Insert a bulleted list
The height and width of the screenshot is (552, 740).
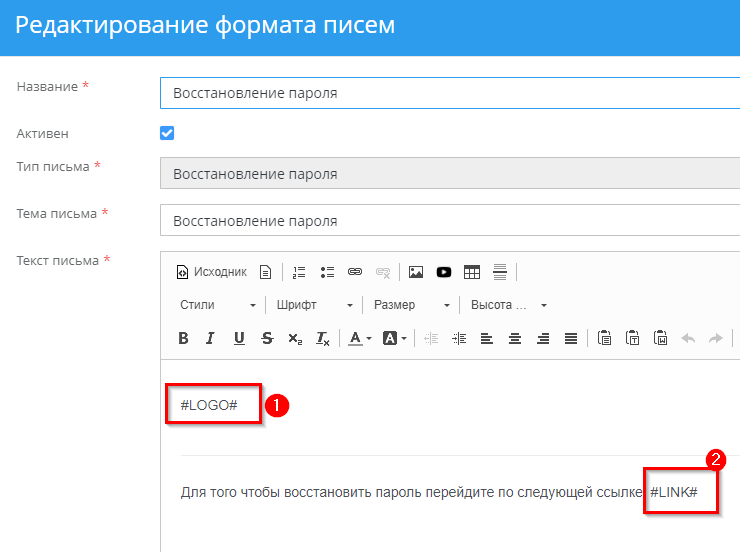tap(327, 271)
